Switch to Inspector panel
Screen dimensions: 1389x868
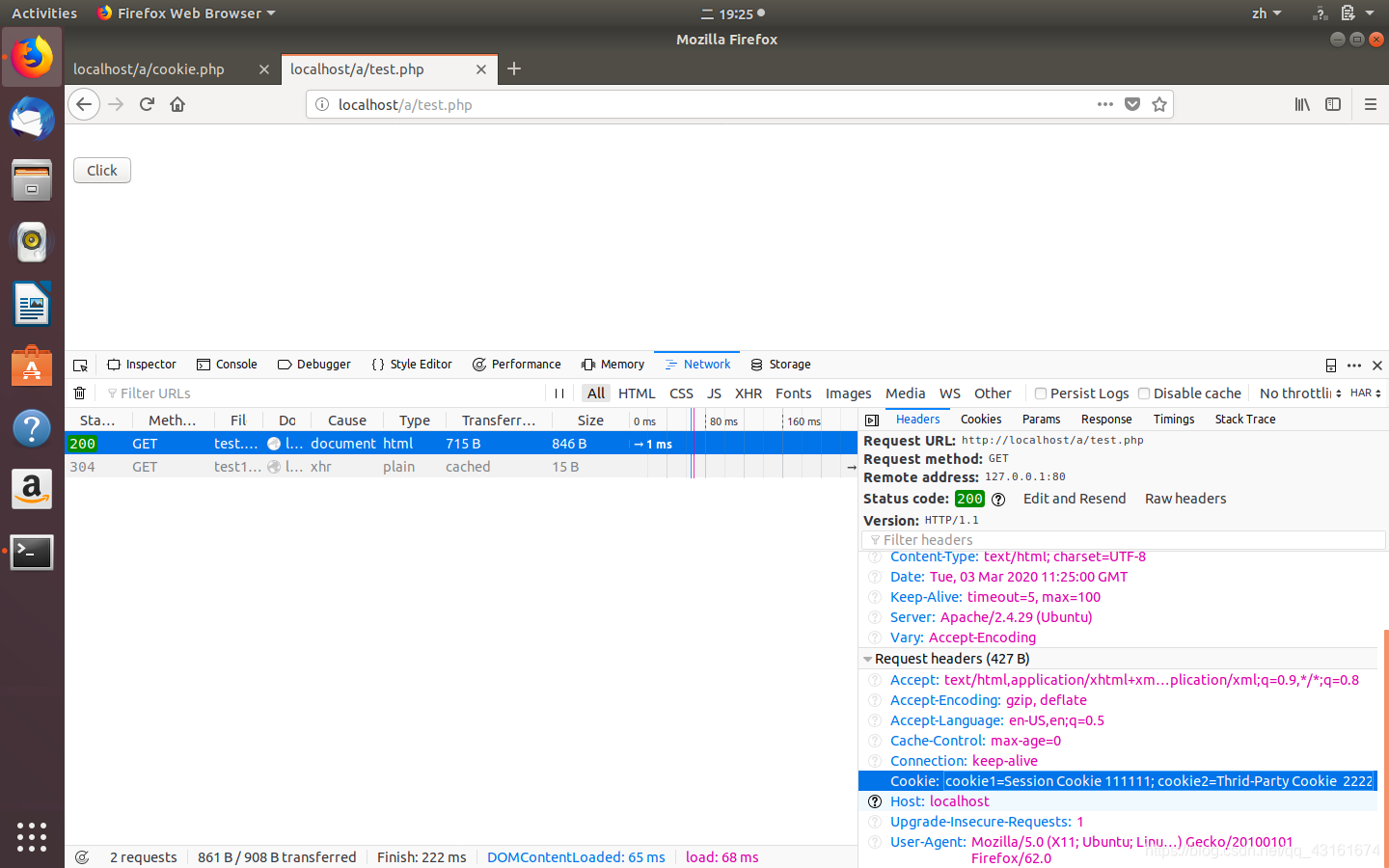tap(142, 365)
